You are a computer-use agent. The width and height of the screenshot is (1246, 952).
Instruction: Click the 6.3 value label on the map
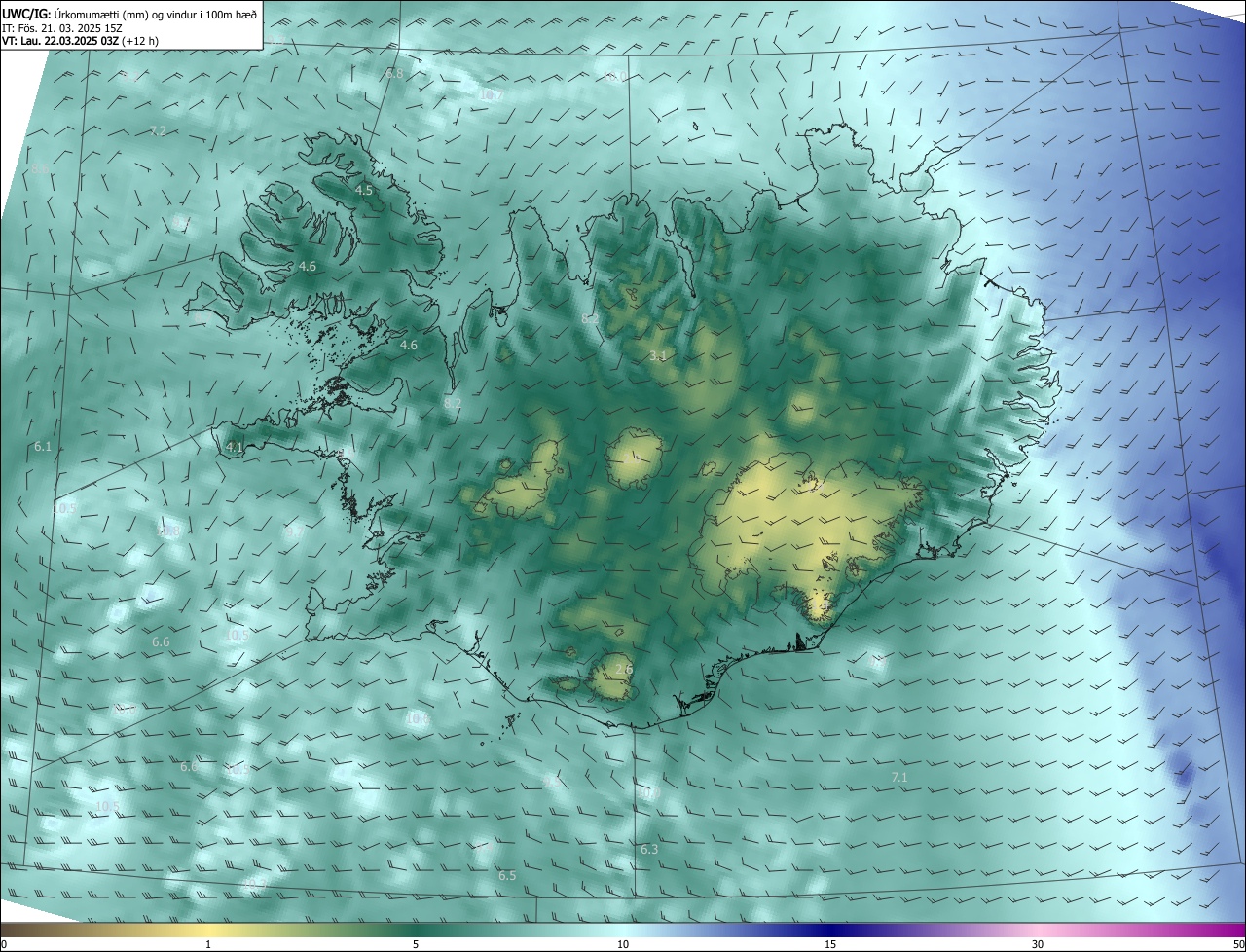[x=649, y=850]
